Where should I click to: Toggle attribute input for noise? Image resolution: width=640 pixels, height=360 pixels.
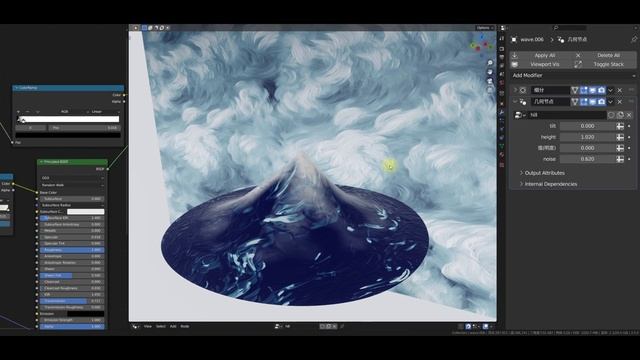tap(620, 159)
